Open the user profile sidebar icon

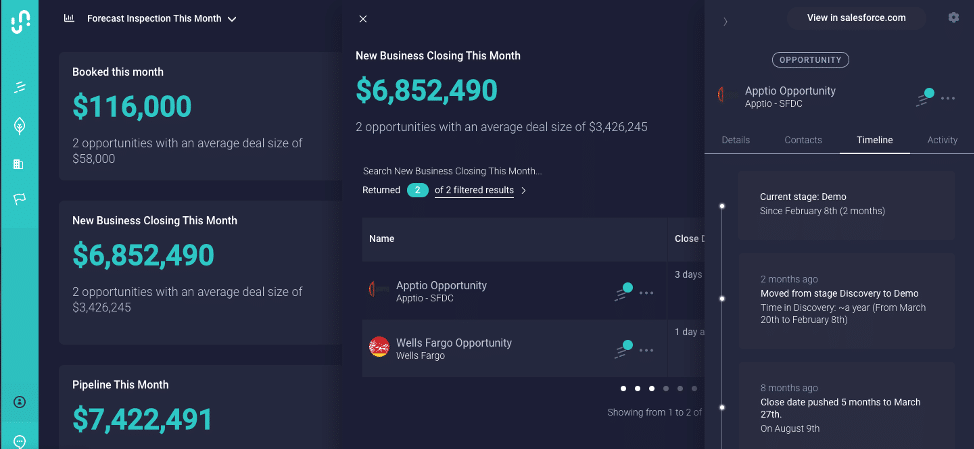19,402
